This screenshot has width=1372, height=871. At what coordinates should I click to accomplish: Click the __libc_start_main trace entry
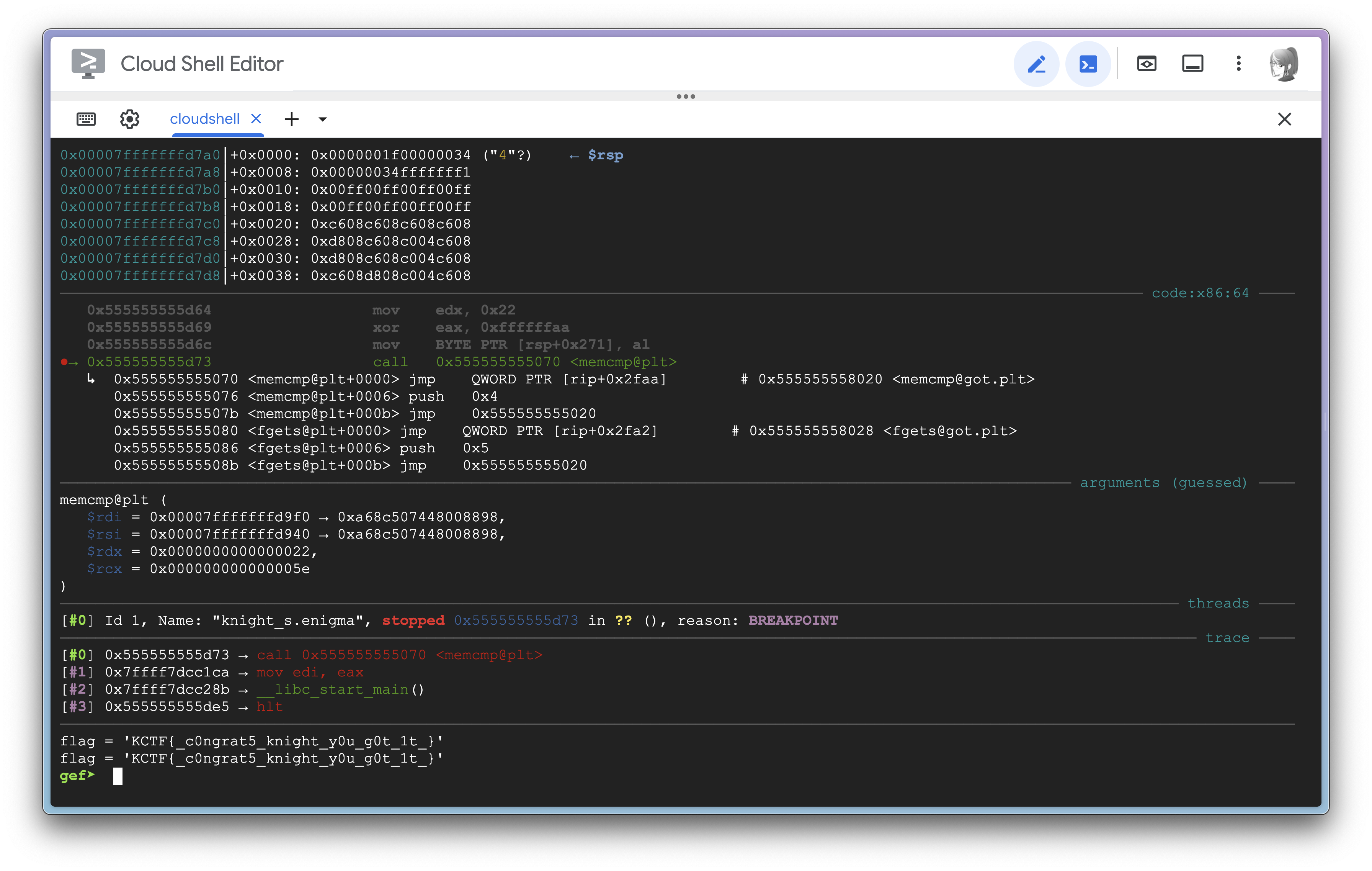pyautogui.click(x=332, y=690)
